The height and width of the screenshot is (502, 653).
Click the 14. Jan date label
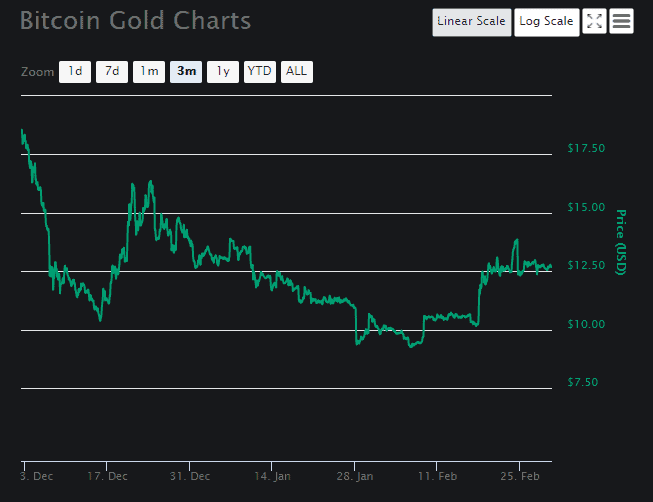(x=272, y=476)
